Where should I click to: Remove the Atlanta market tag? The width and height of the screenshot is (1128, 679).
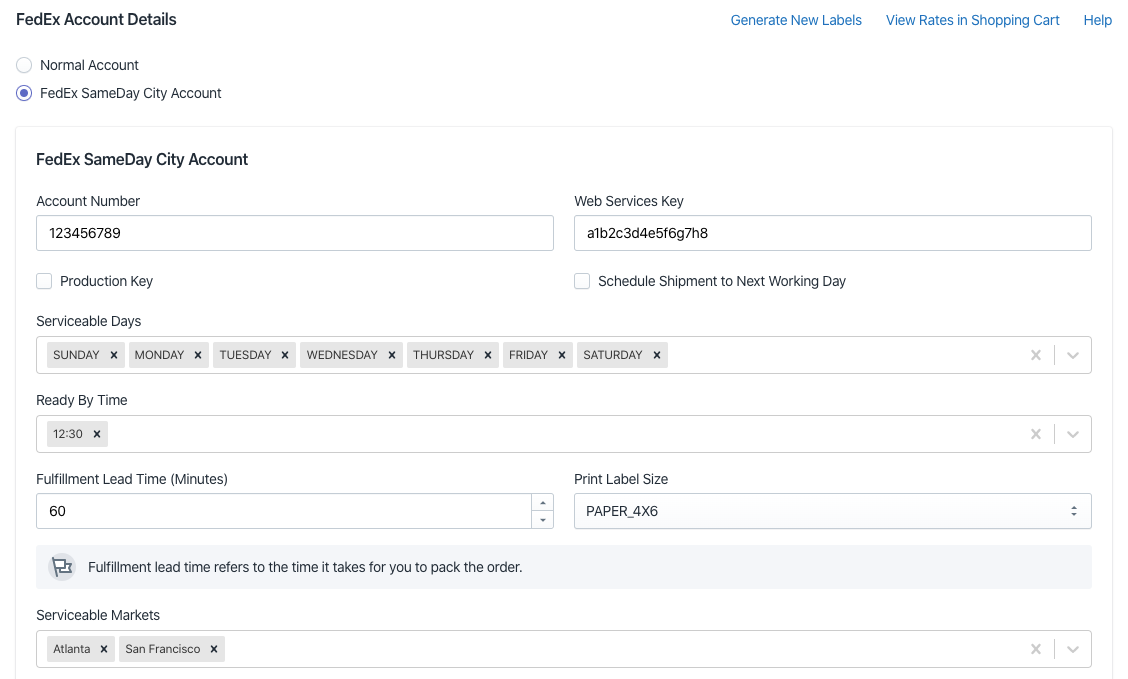[104, 649]
